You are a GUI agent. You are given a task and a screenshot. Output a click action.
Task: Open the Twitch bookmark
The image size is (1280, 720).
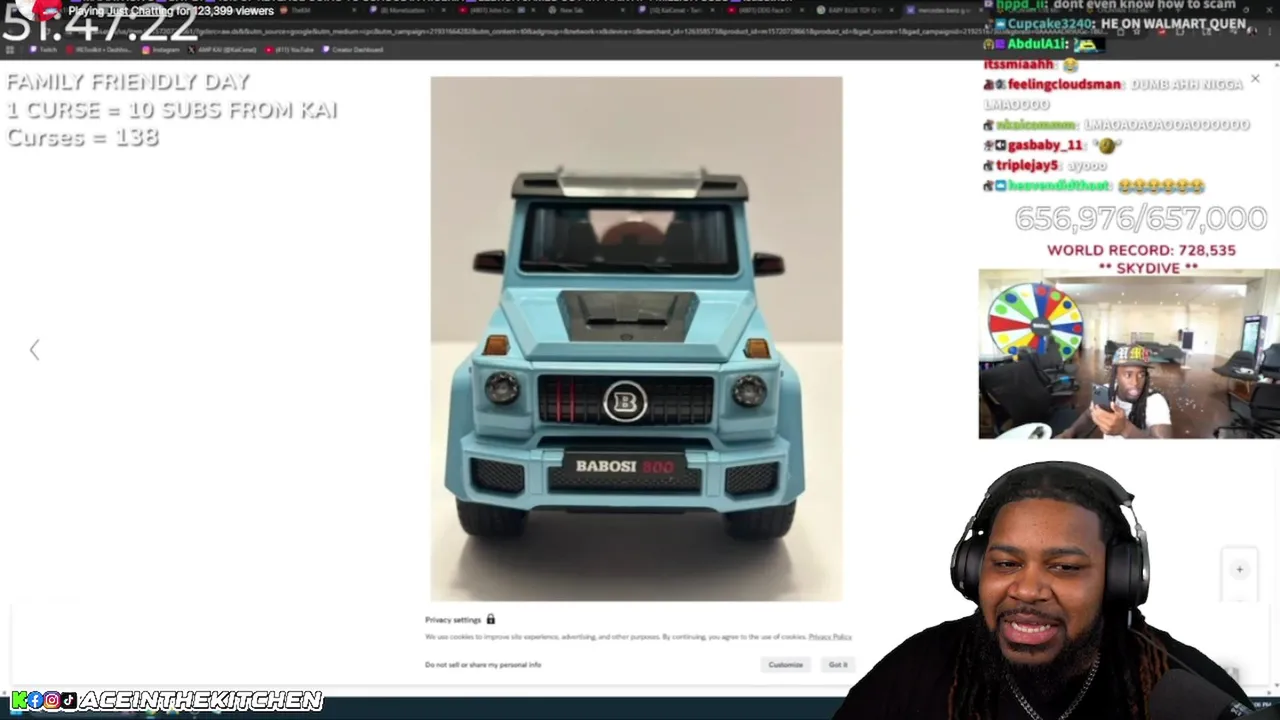click(x=42, y=49)
